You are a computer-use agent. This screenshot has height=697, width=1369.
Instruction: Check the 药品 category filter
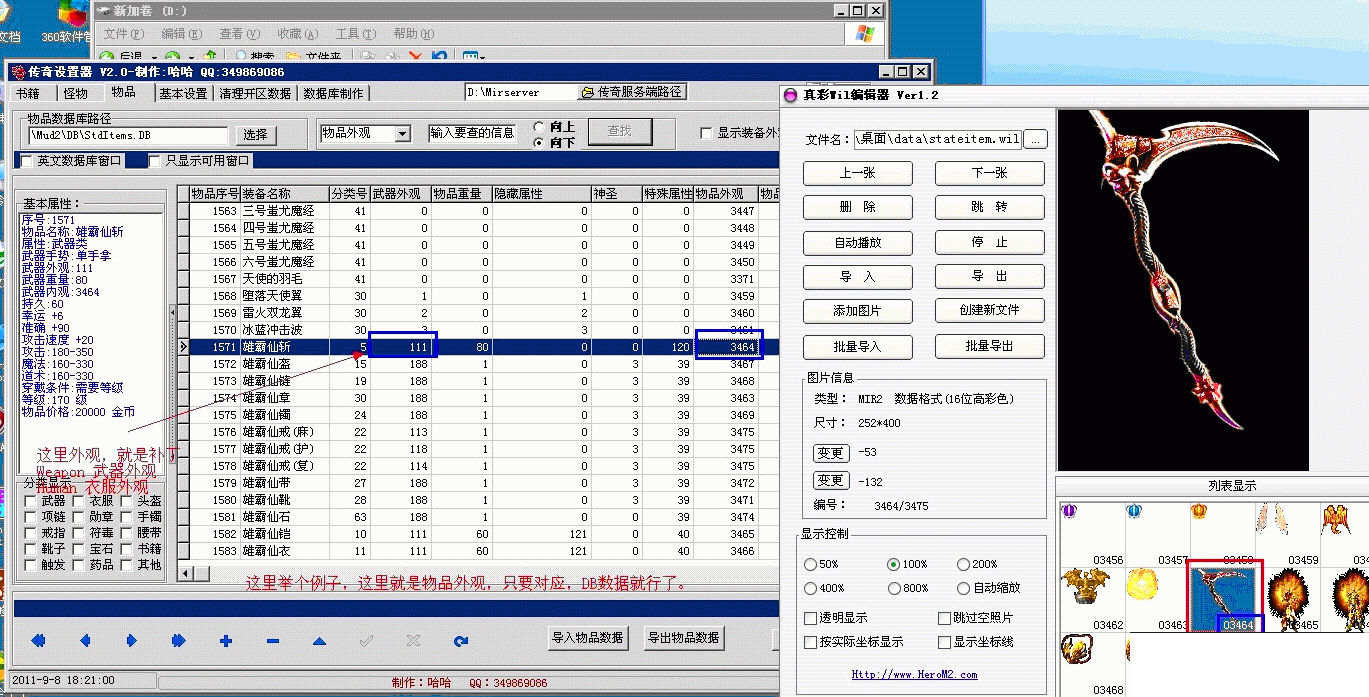pos(79,565)
